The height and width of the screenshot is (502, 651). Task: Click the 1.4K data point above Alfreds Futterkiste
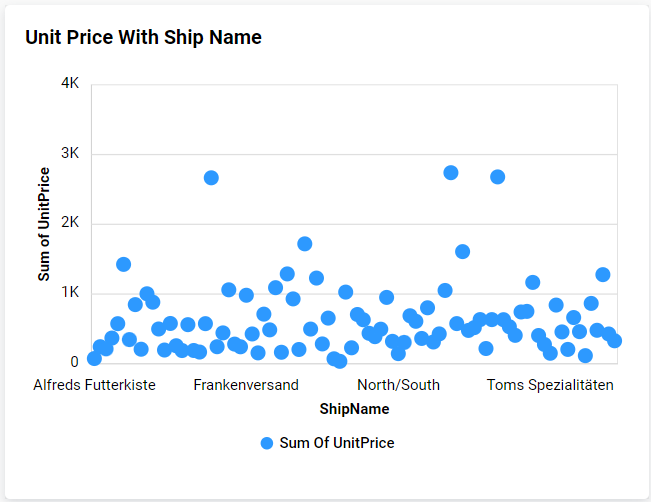tap(123, 265)
